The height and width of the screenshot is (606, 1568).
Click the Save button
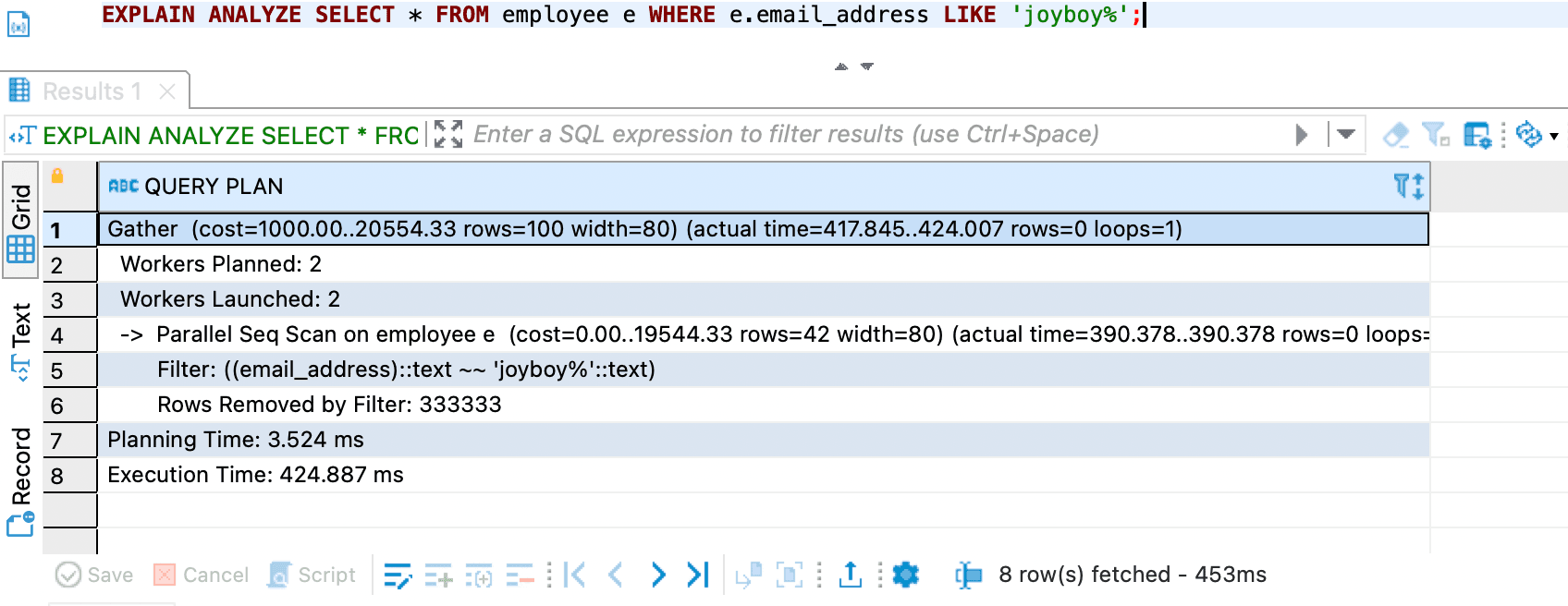pos(94,575)
